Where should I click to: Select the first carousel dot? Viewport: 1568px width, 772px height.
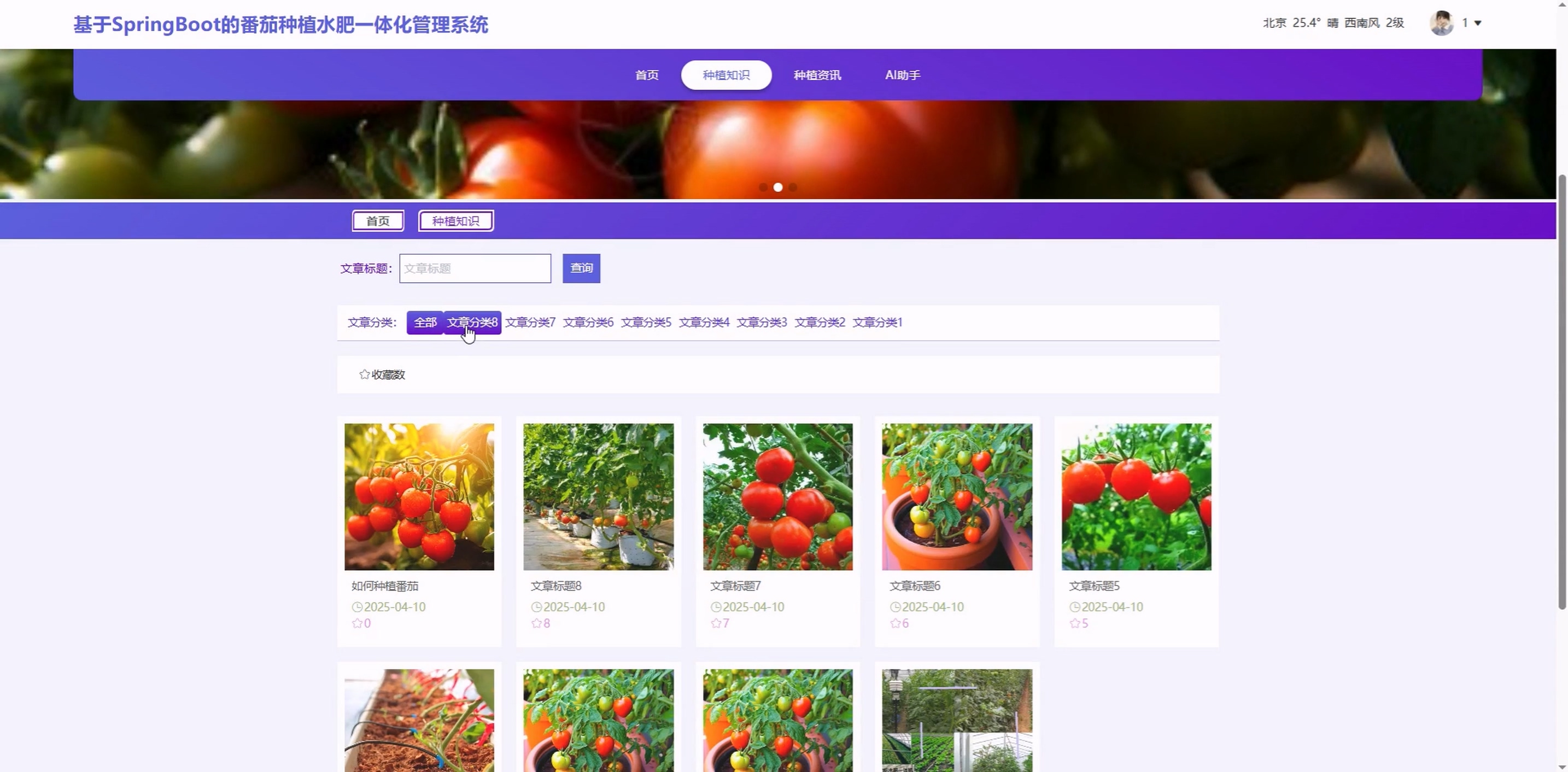[763, 188]
